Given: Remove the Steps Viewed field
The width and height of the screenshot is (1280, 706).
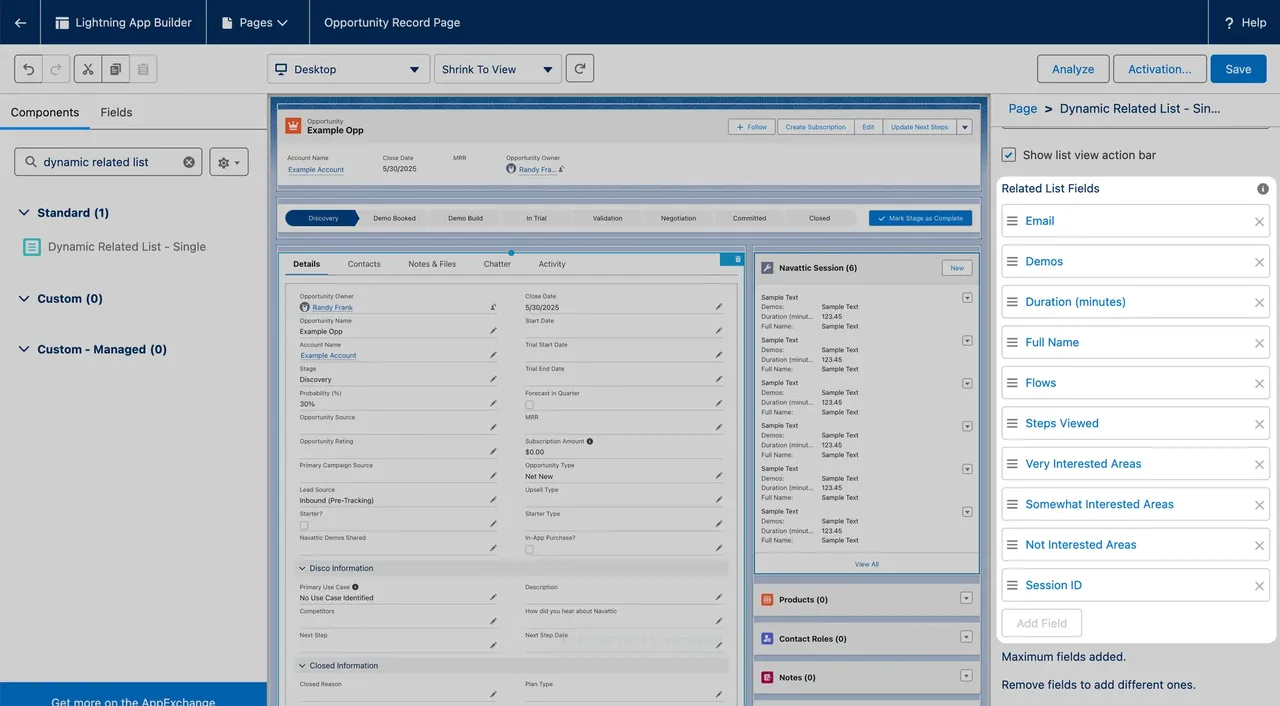Looking at the screenshot, I should click(1259, 424).
